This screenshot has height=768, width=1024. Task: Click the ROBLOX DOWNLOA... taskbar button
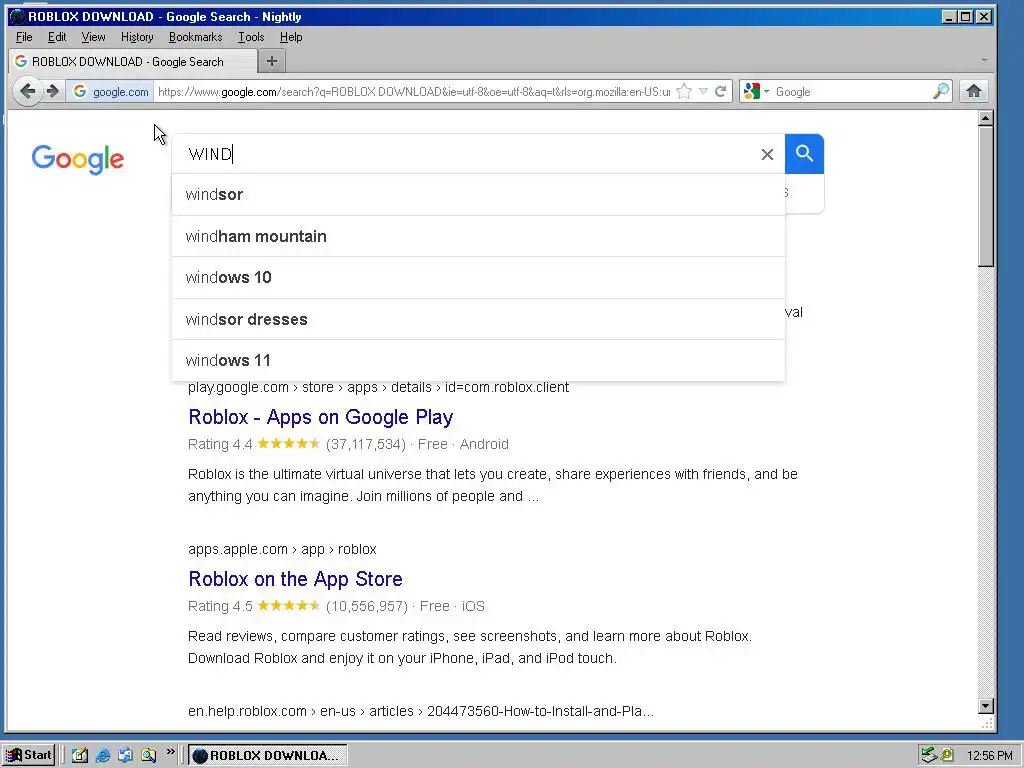[268, 756]
